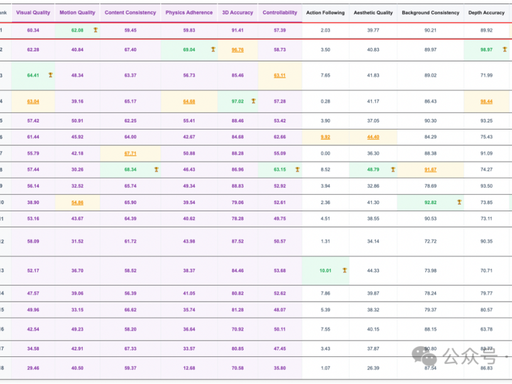Open the underlined 91.67 Background Consistency value
The width and height of the screenshot is (512, 384).
pos(430,170)
